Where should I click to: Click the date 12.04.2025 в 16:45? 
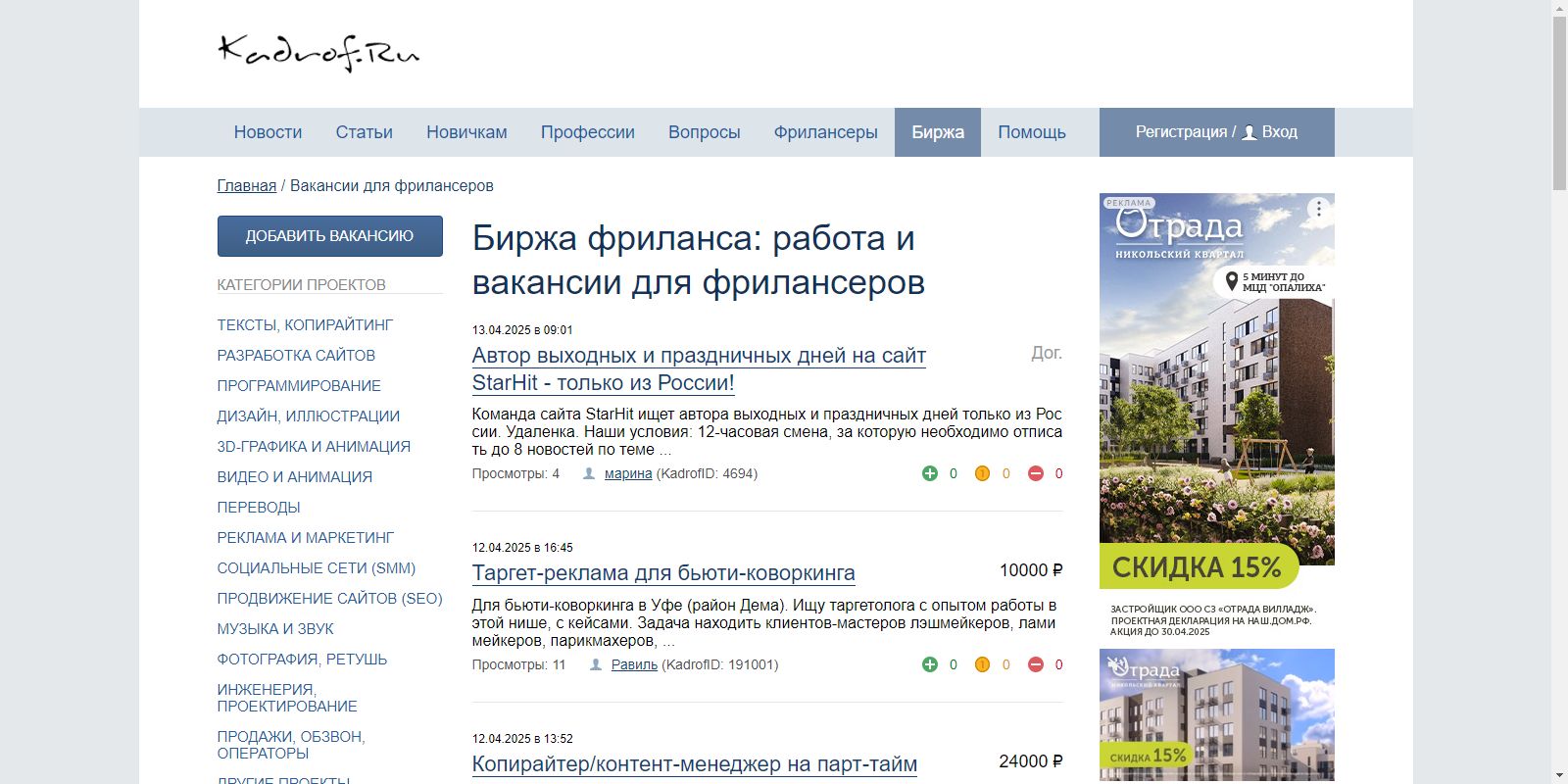coord(522,548)
